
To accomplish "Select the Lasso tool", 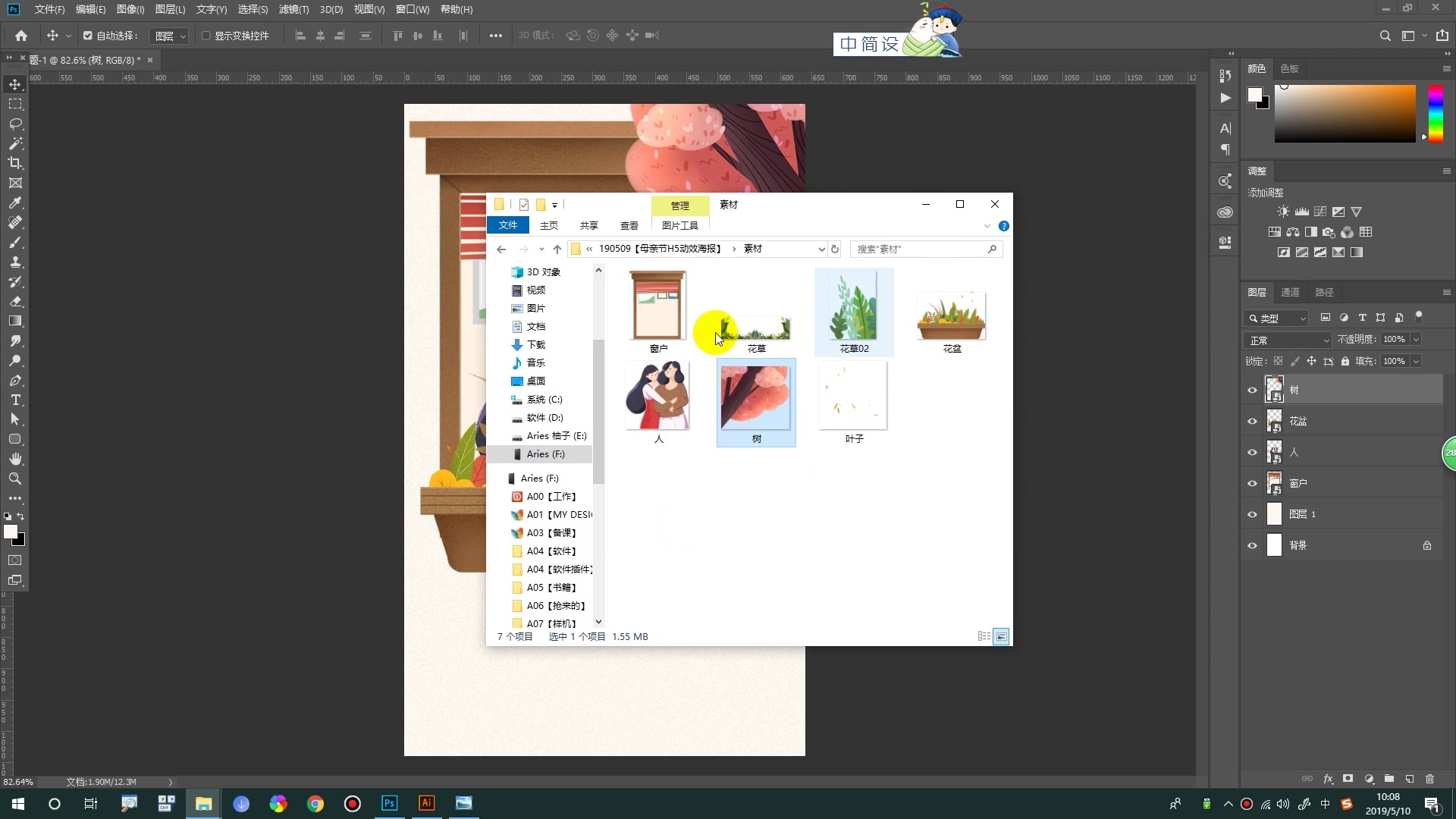I will pos(15,124).
